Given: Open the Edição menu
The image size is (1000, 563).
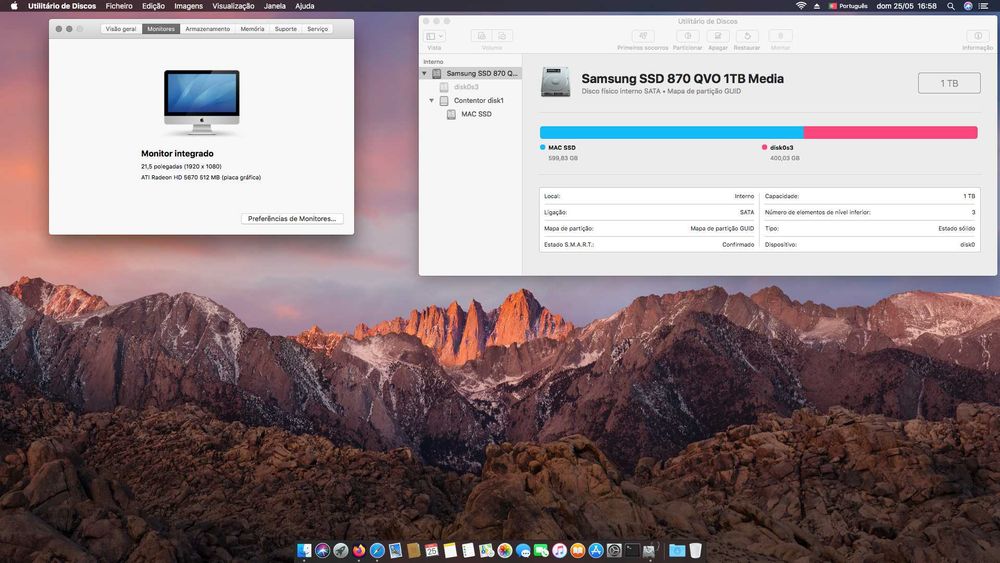Looking at the screenshot, I should [x=153, y=6].
